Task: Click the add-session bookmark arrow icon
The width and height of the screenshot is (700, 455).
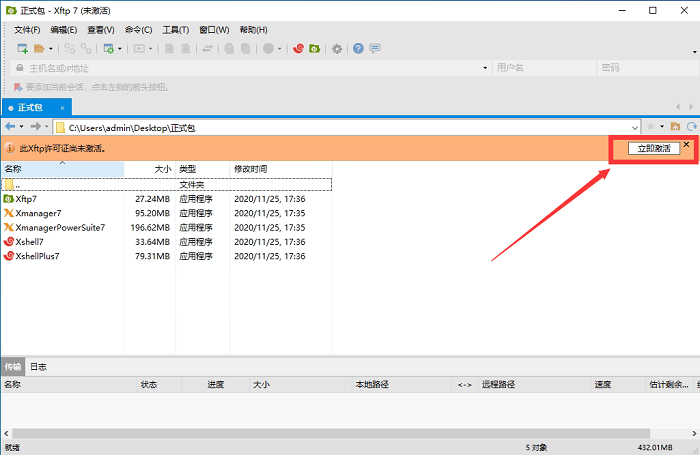Action: click(18, 87)
